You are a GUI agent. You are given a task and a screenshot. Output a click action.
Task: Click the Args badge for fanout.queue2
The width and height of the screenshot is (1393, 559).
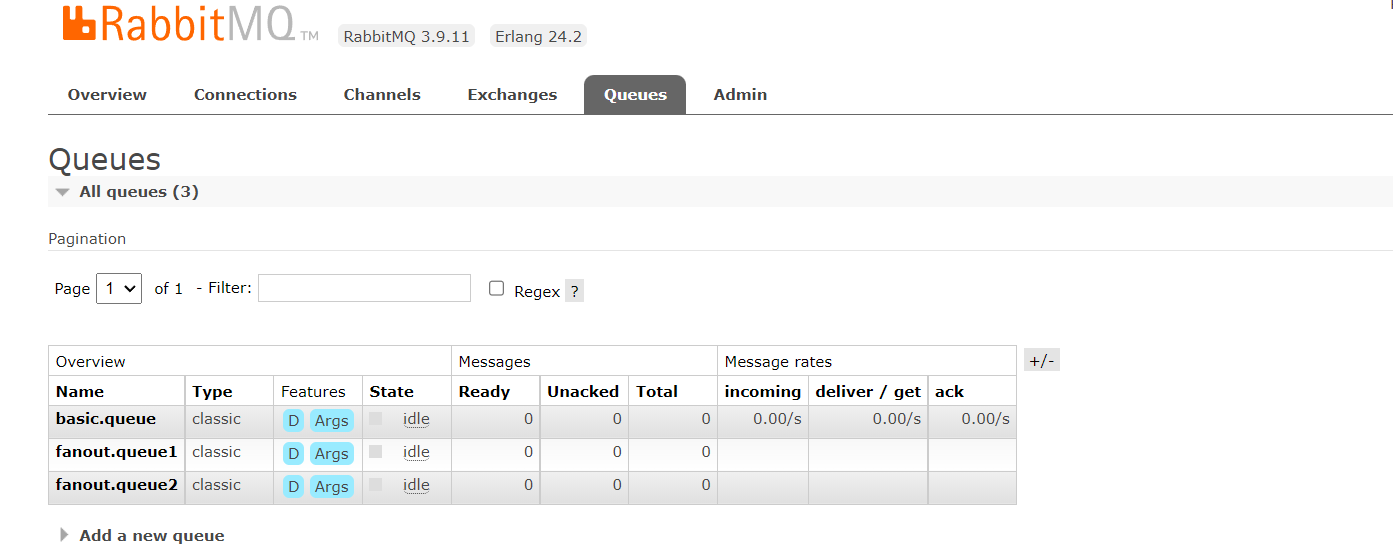331,487
